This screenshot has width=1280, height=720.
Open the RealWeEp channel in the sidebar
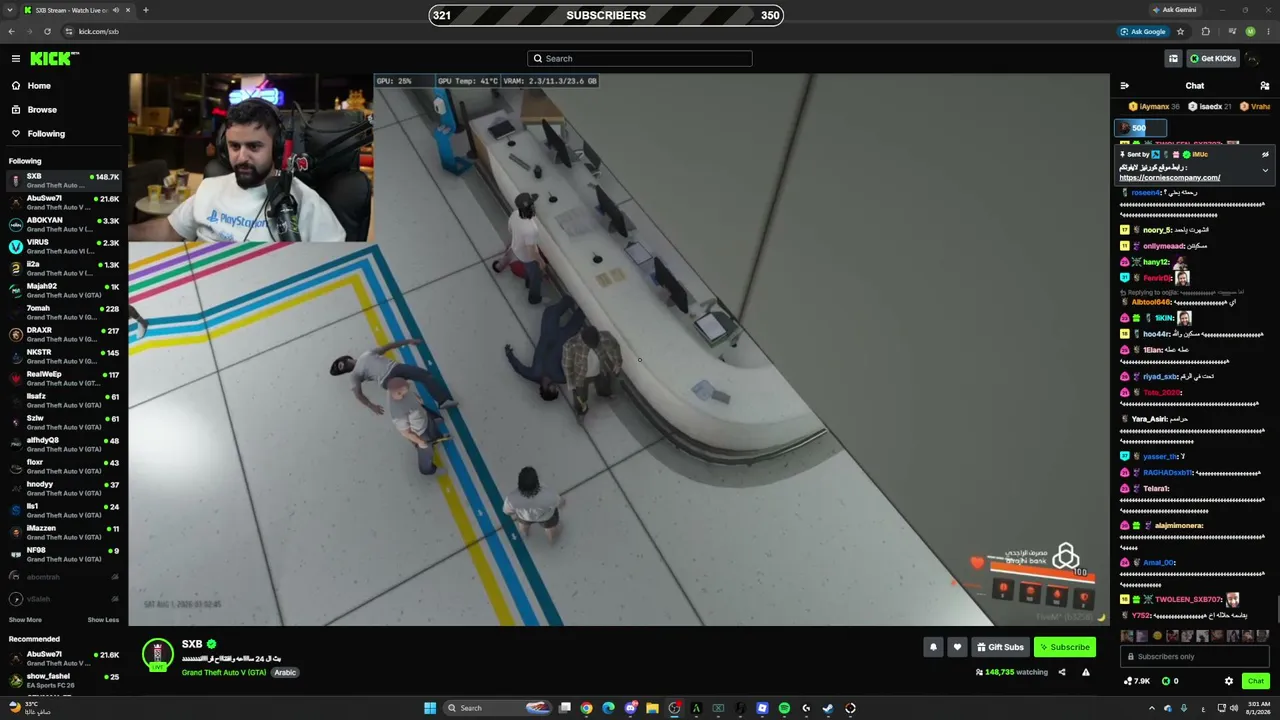click(x=64, y=378)
